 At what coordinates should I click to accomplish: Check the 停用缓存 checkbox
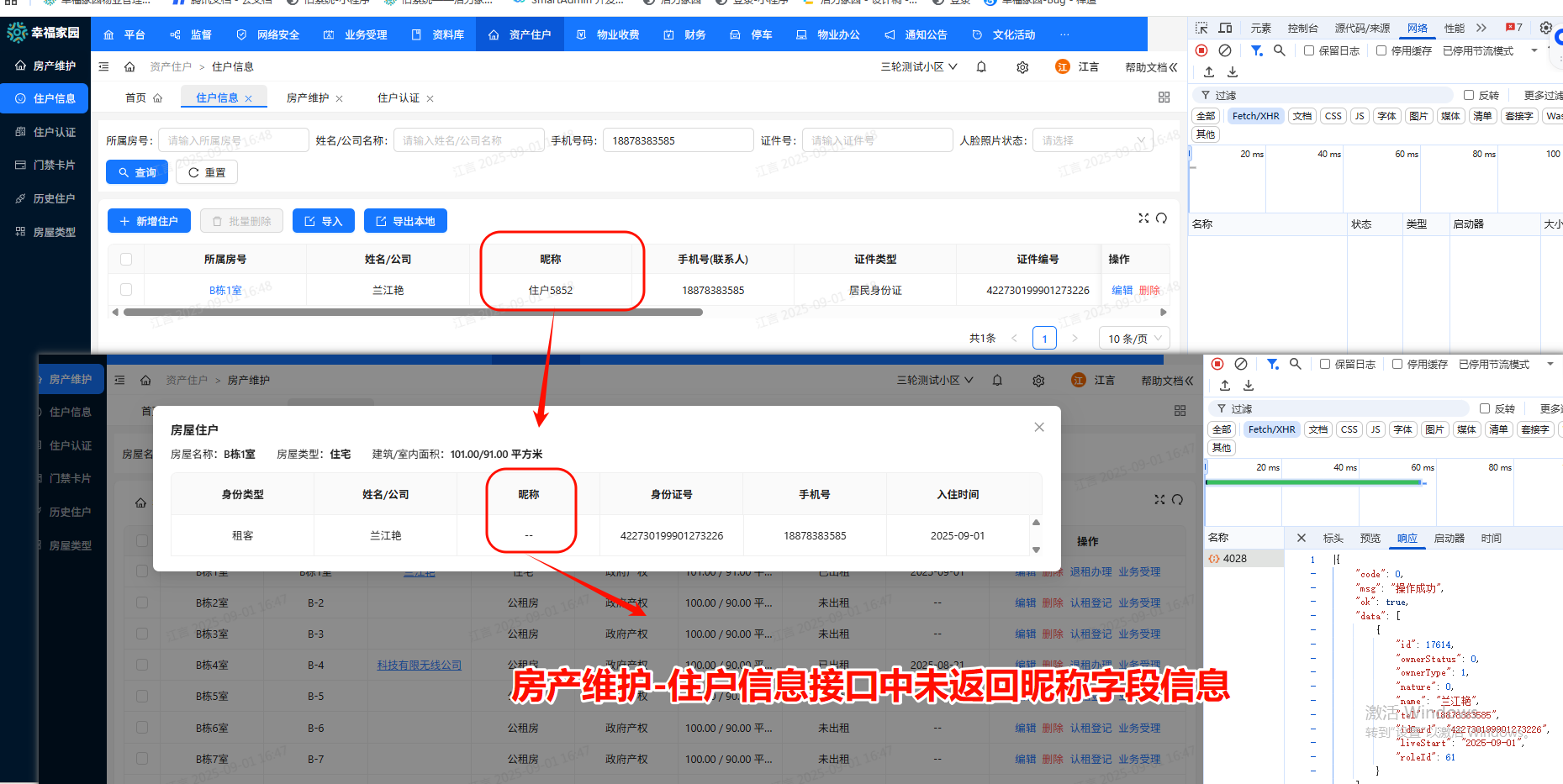tap(1381, 50)
